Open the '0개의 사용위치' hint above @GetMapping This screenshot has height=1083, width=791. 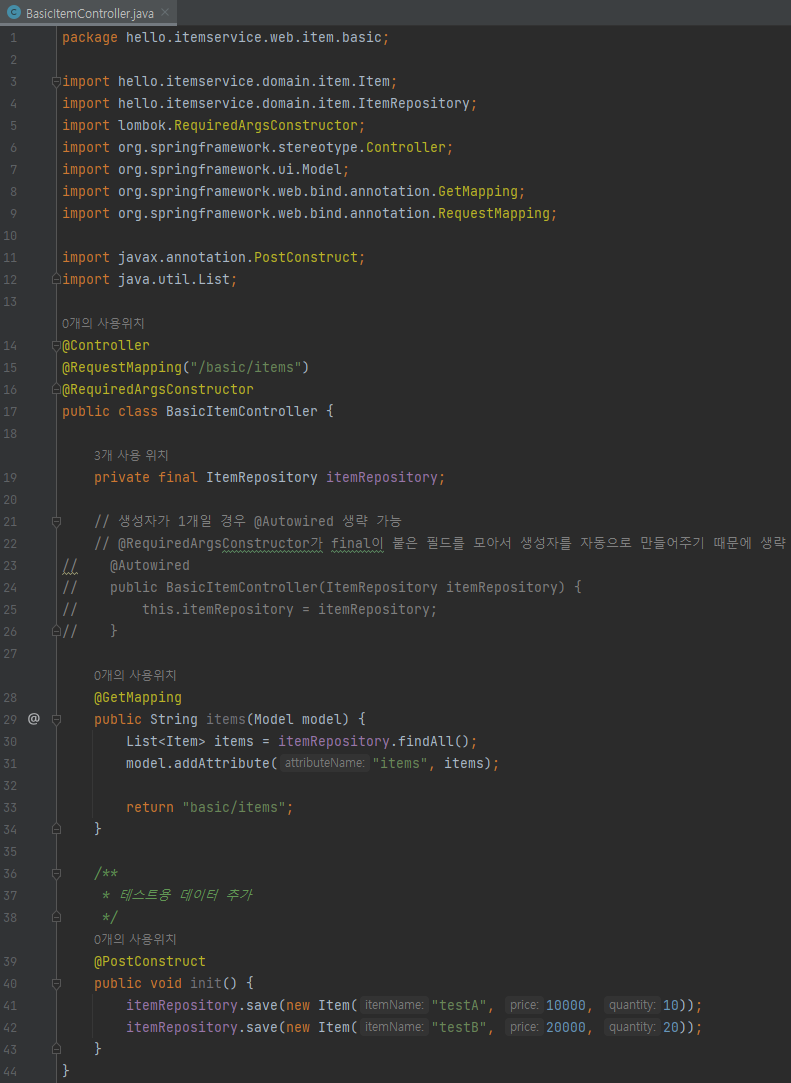pyautogui.click(x=135, y=675)
